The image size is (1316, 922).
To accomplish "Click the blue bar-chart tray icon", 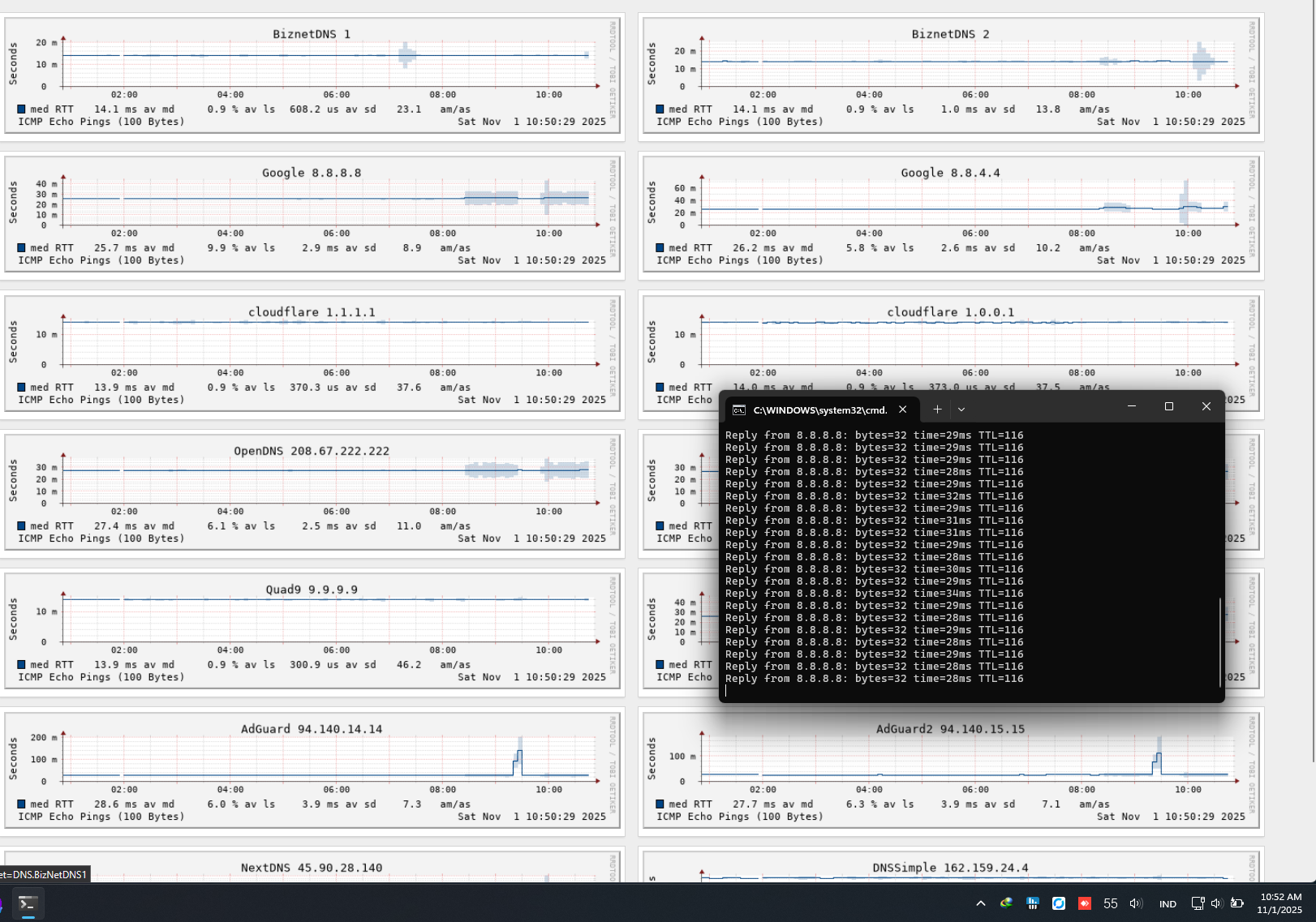I will [x=1033, y=903].
